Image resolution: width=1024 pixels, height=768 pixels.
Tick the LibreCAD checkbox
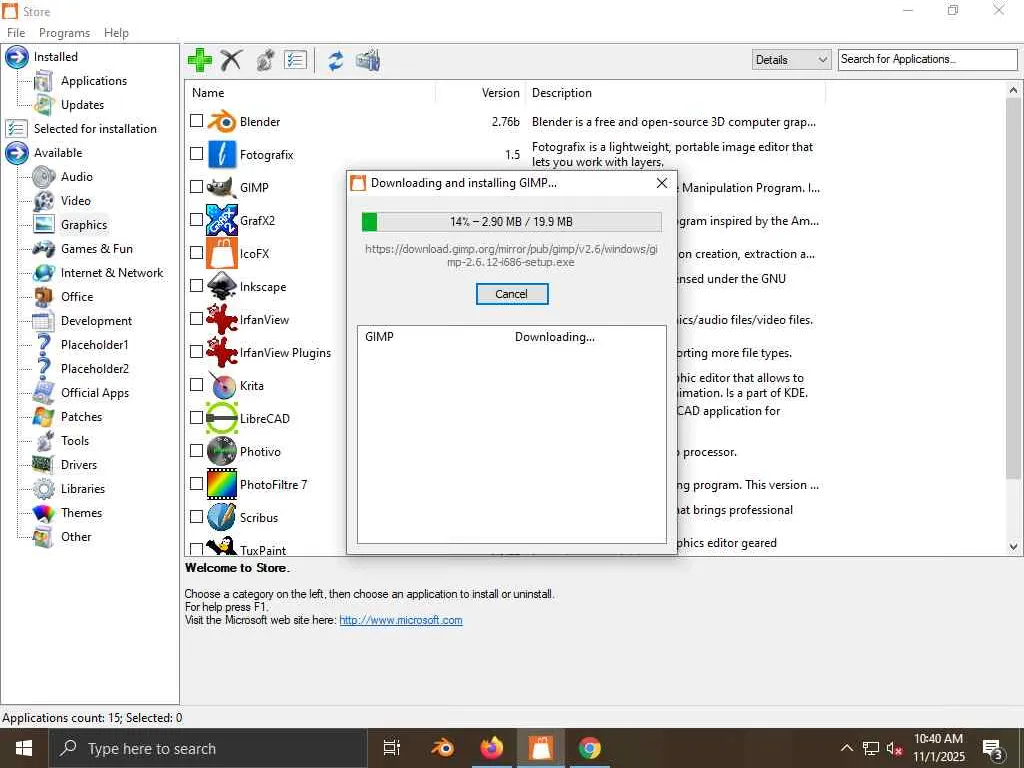(197, 417)
